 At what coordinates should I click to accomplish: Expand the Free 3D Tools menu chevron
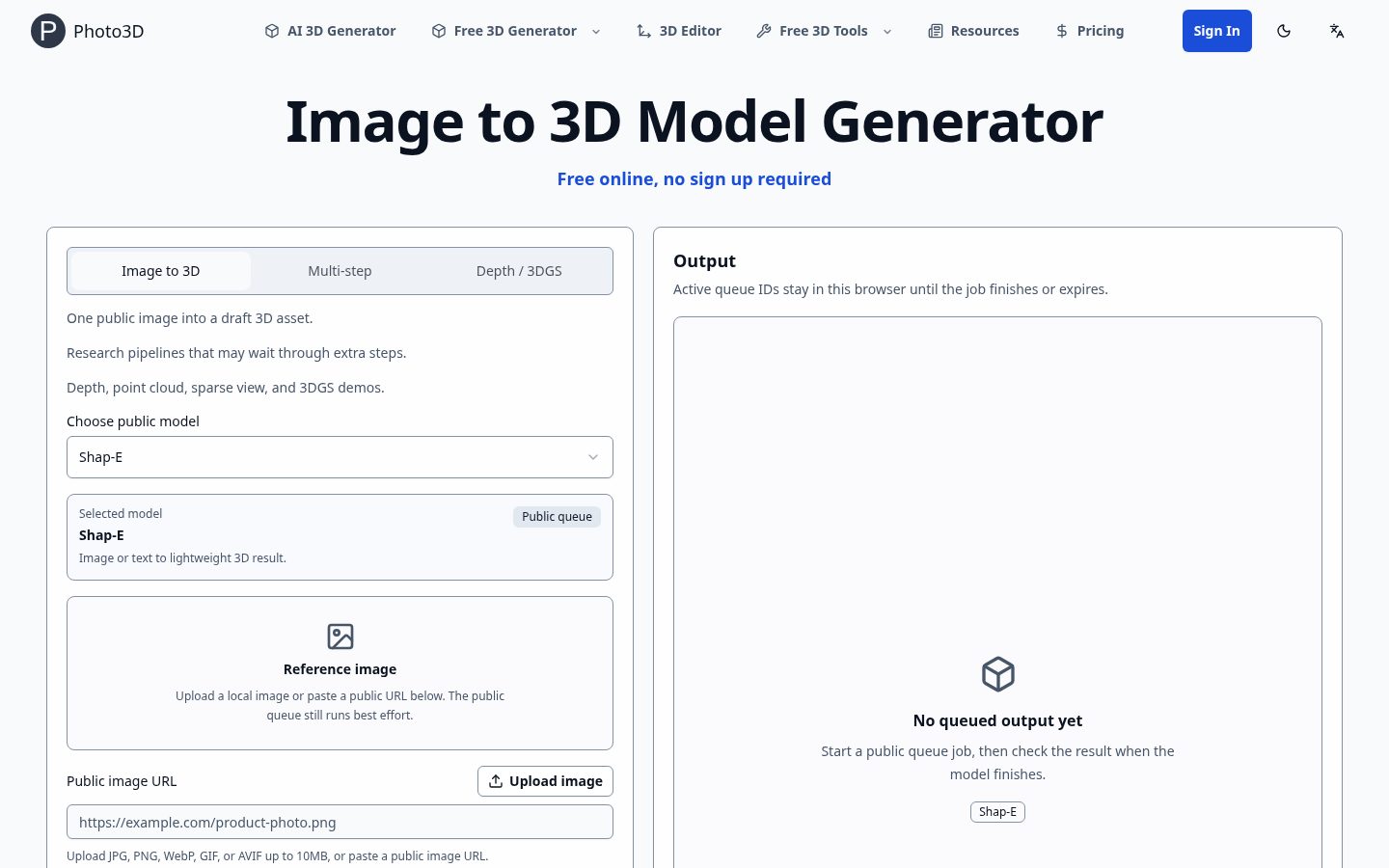pos(887,32)
